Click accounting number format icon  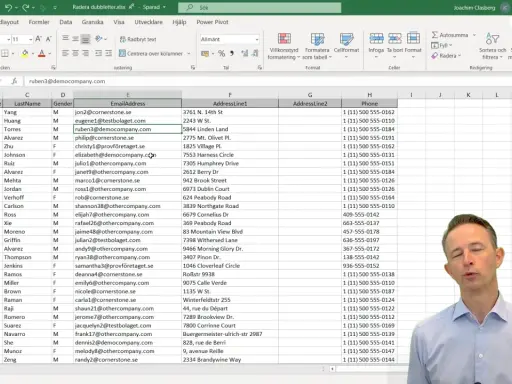205,53
